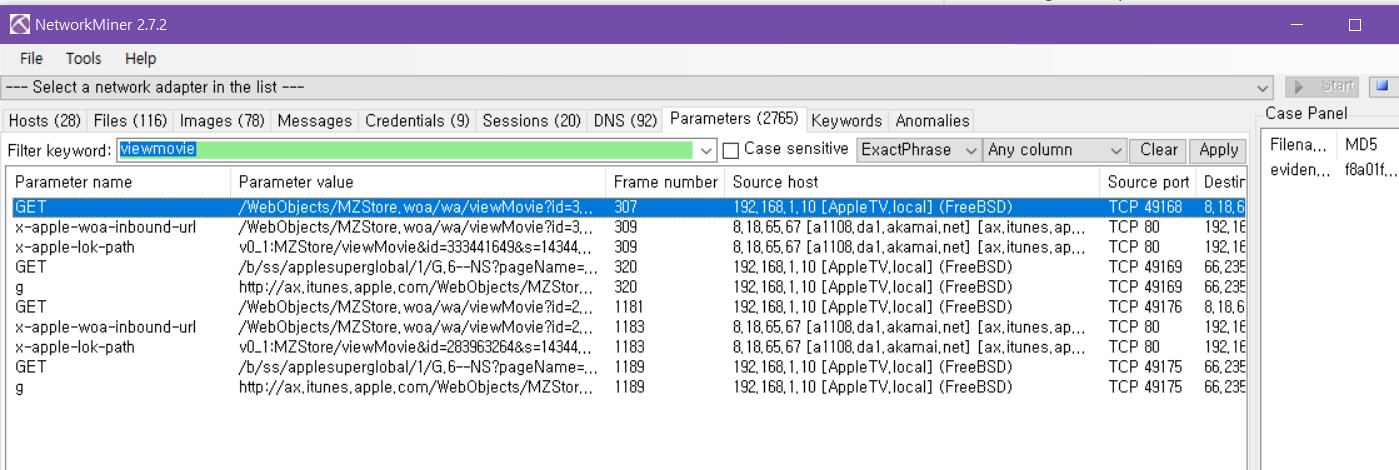
Task: Click the Clear filter button
Action: point(1159,150)
